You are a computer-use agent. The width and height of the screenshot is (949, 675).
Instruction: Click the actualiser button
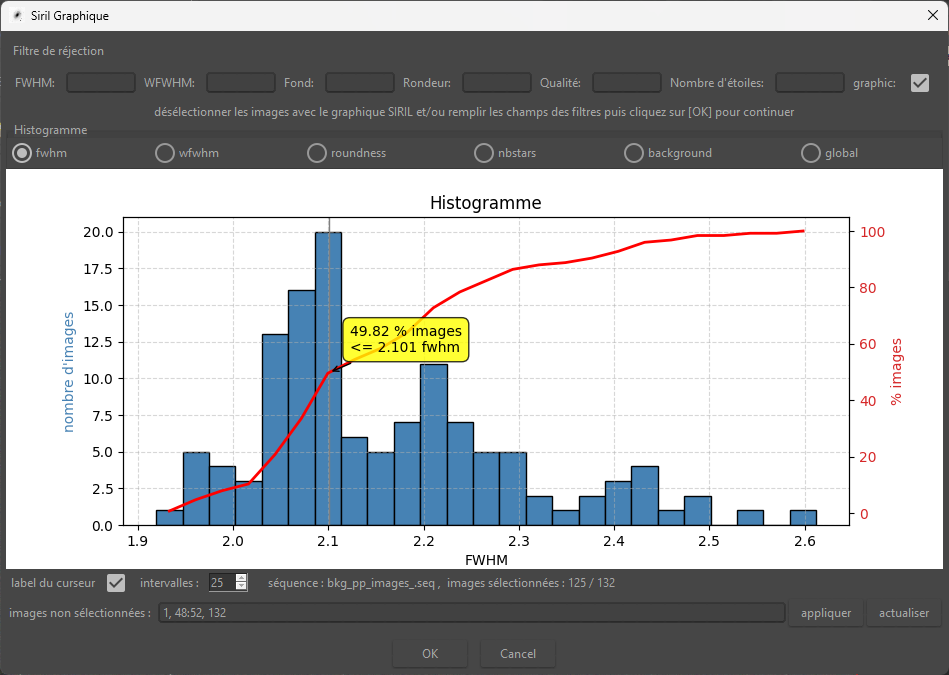(904, 613)
